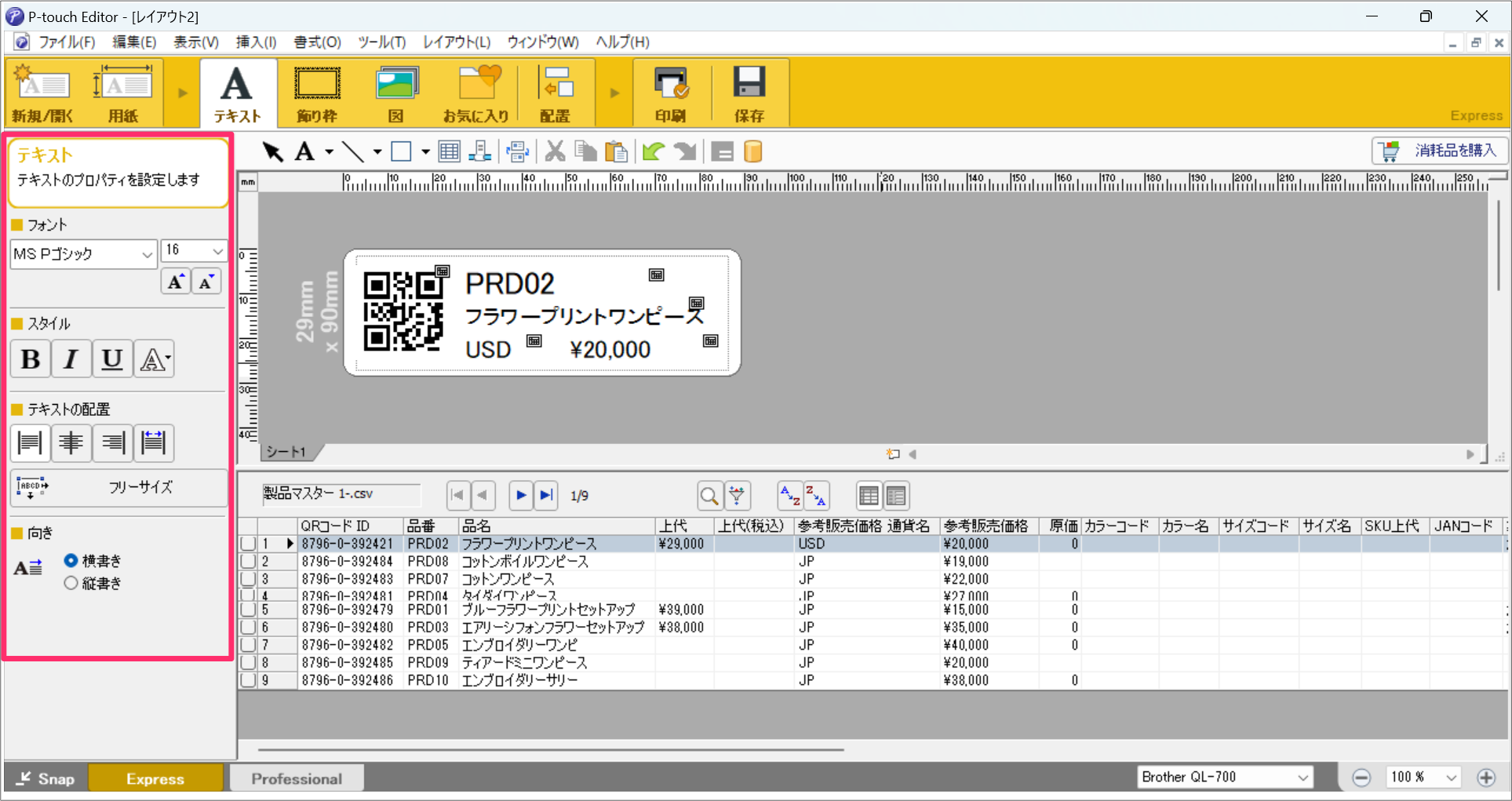Justify text evenly
The height and width of the screenshot is (801, 1512).
pyautogui.click(x=154, y=442)
